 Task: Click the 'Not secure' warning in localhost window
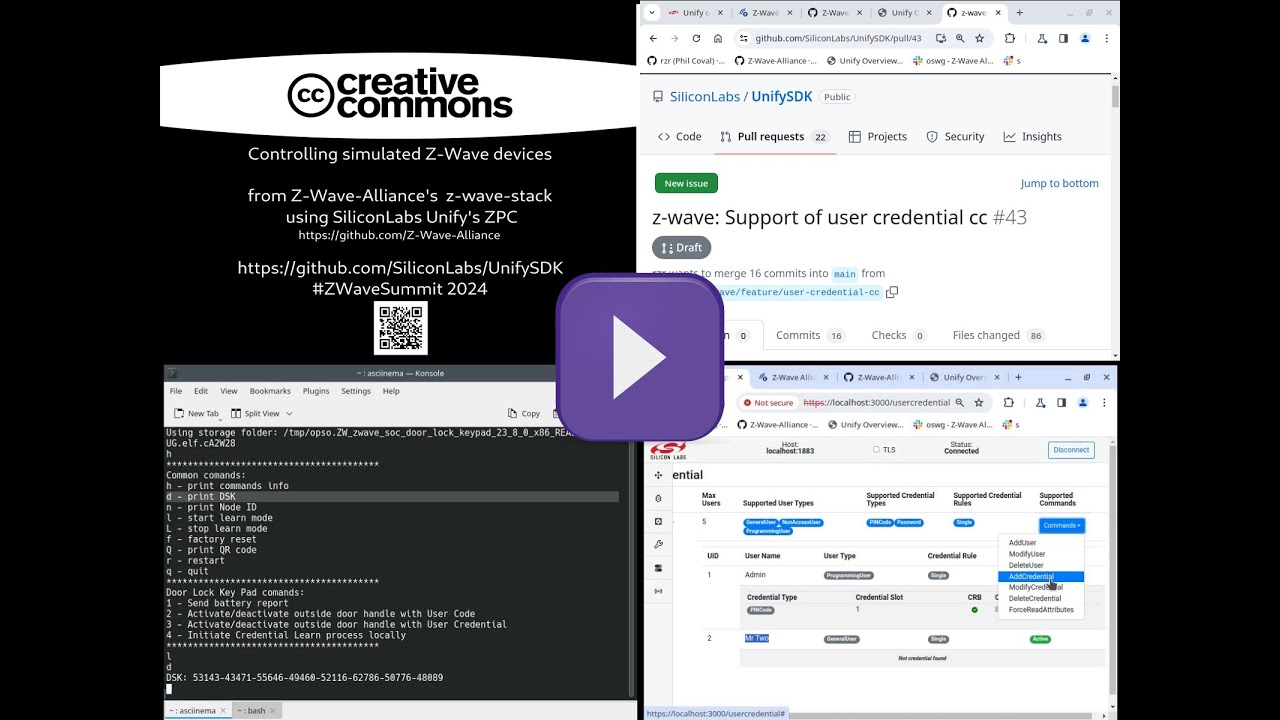(x=769, y=403)
